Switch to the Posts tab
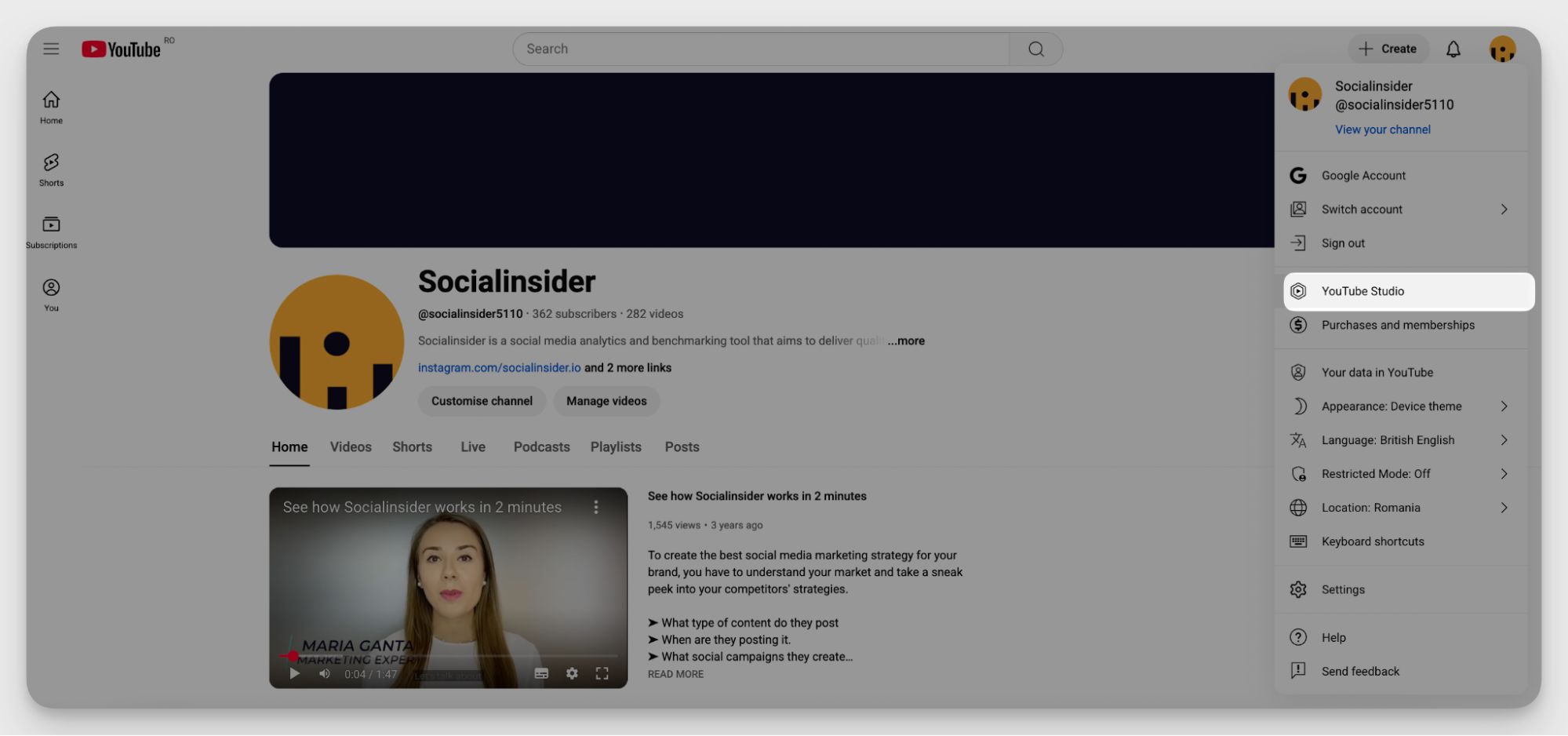 (682, 447)
